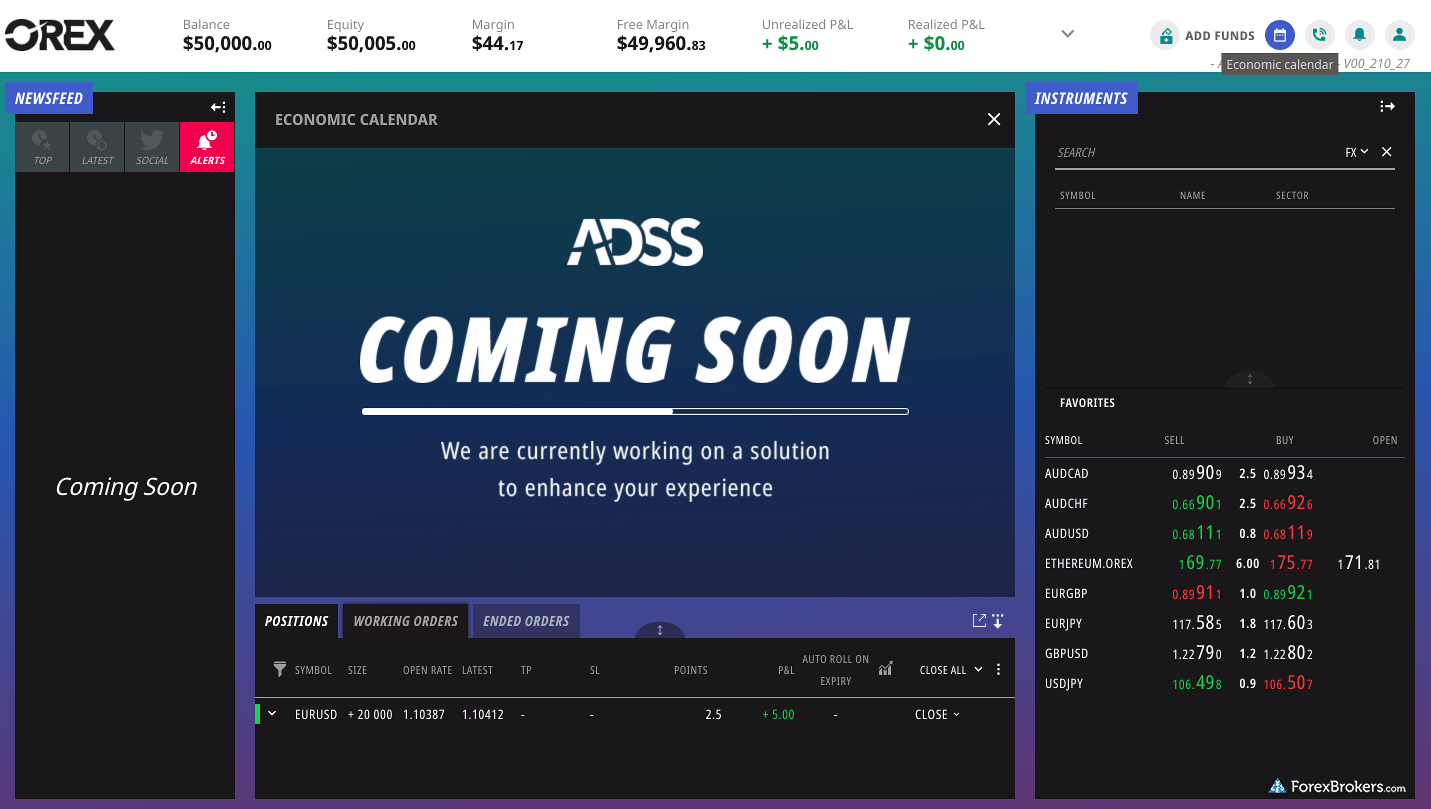1431x809 pixels.
Task: Select GBPUSD in Favorites
Action: coord(1066,654)
